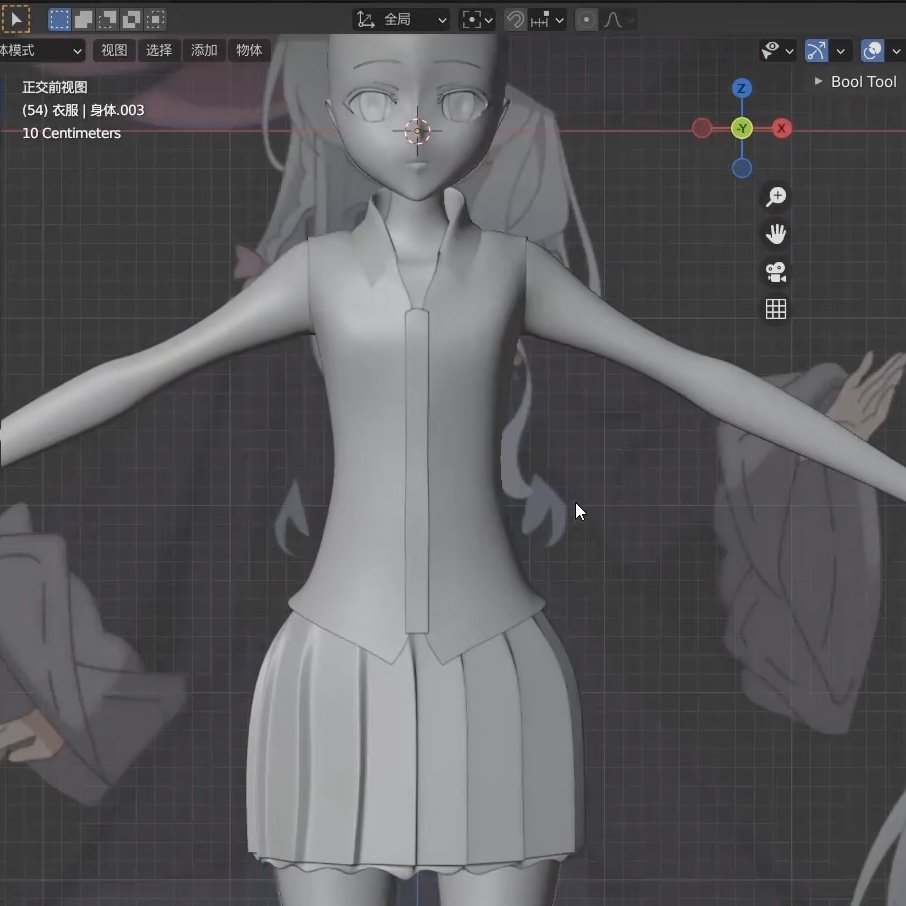Click the negative X axis gizmo circle

702,128
